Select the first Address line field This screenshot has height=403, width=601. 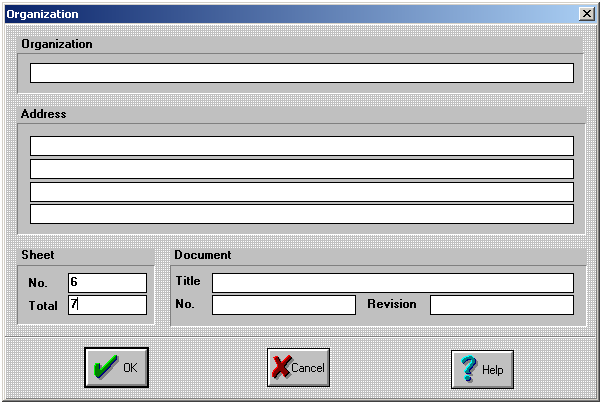click(302, 146)
